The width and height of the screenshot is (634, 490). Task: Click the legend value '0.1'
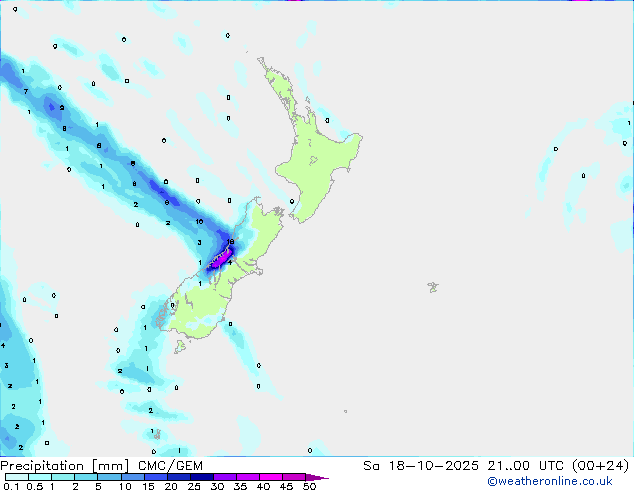pyautogui.click(x=11, y=486)
